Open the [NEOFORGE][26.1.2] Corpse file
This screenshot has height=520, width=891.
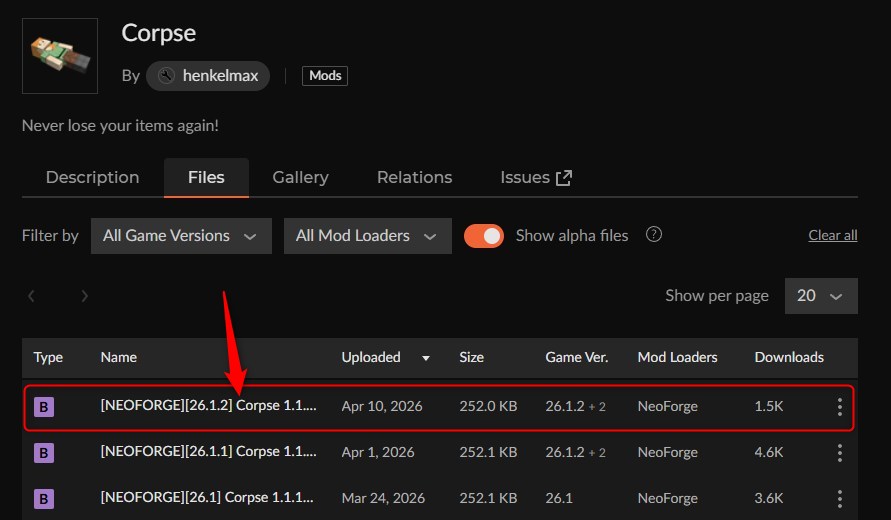pyautogui.click(x=208, y=406)
